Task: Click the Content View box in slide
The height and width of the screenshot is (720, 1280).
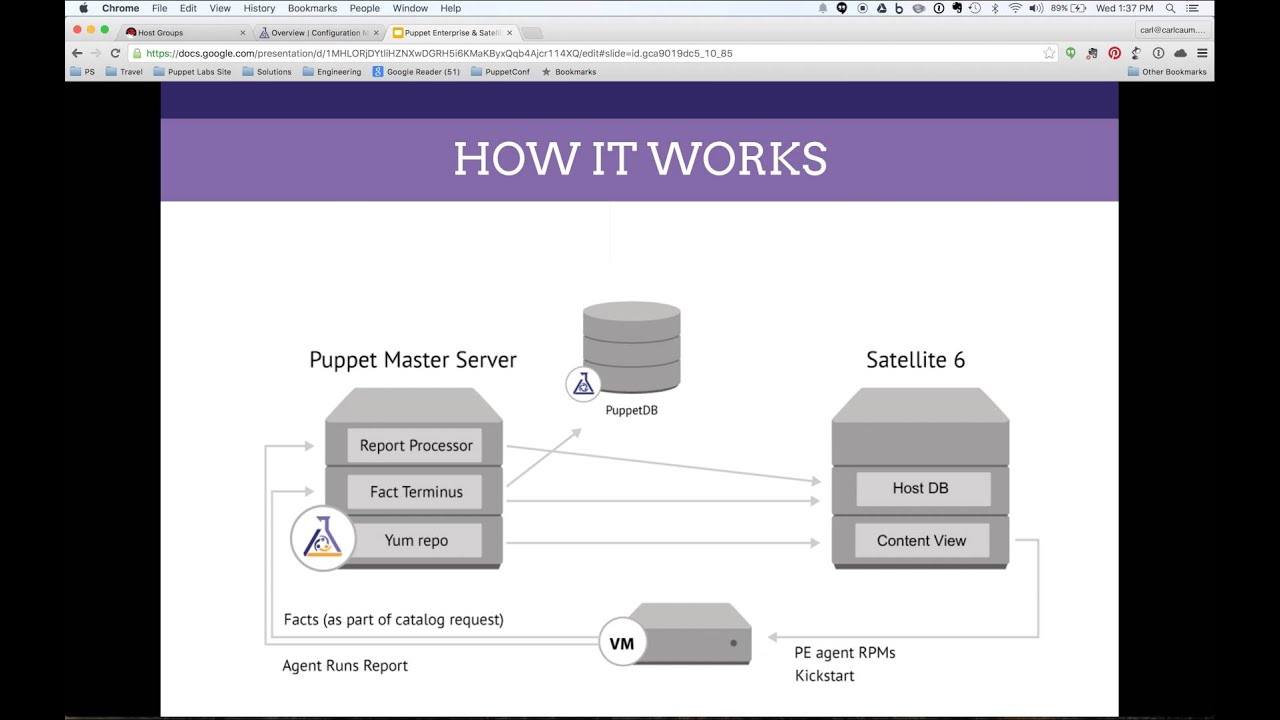Action: (x=921, y=540)
